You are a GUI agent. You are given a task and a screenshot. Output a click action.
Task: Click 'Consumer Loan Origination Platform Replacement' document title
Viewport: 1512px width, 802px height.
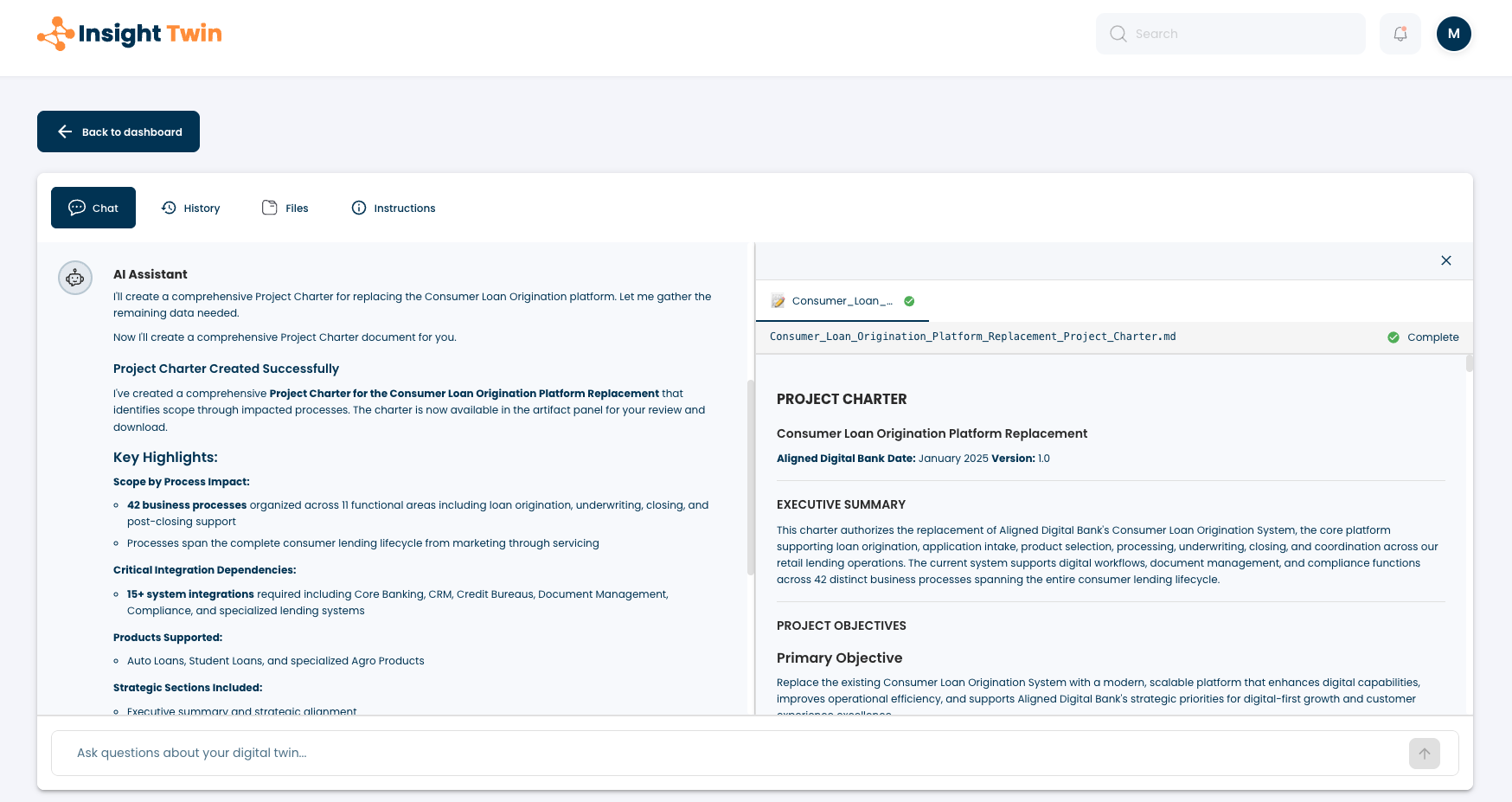tap(932, 433)
